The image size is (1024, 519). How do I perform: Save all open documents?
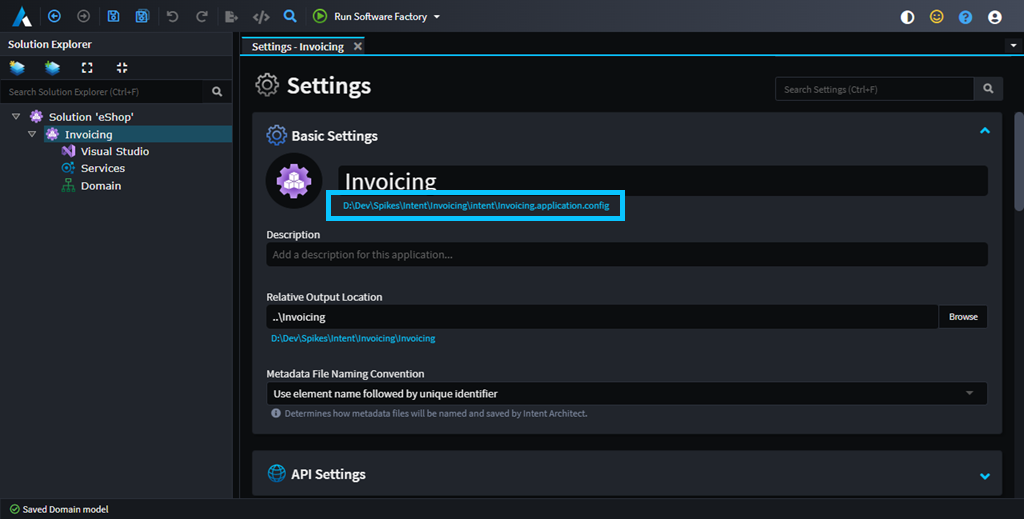coord(142,16)
